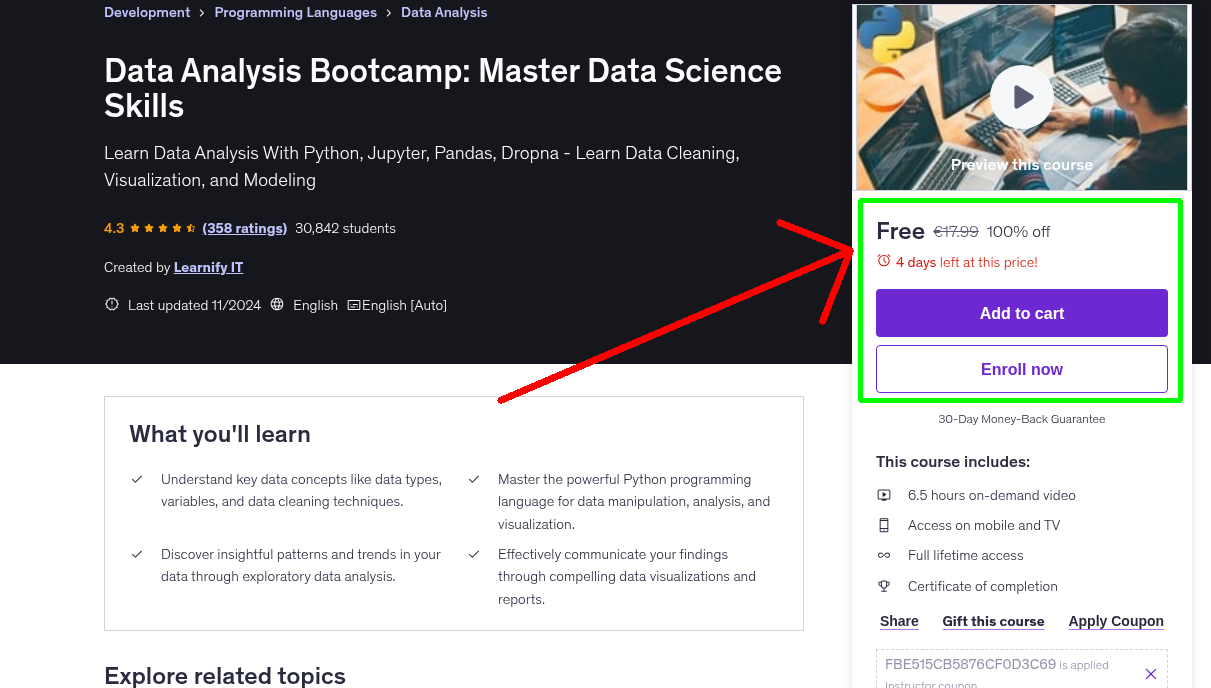Open the Programming Languages breadcrumb
Image resolution: width=1211 pixels, height=688 pixels.
295,12
